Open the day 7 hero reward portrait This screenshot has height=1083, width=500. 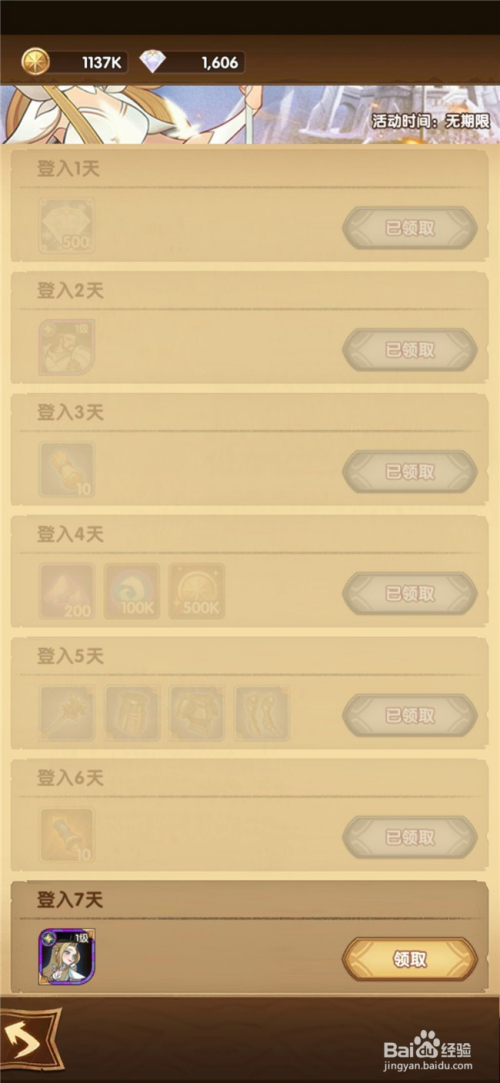coord(66,957)
